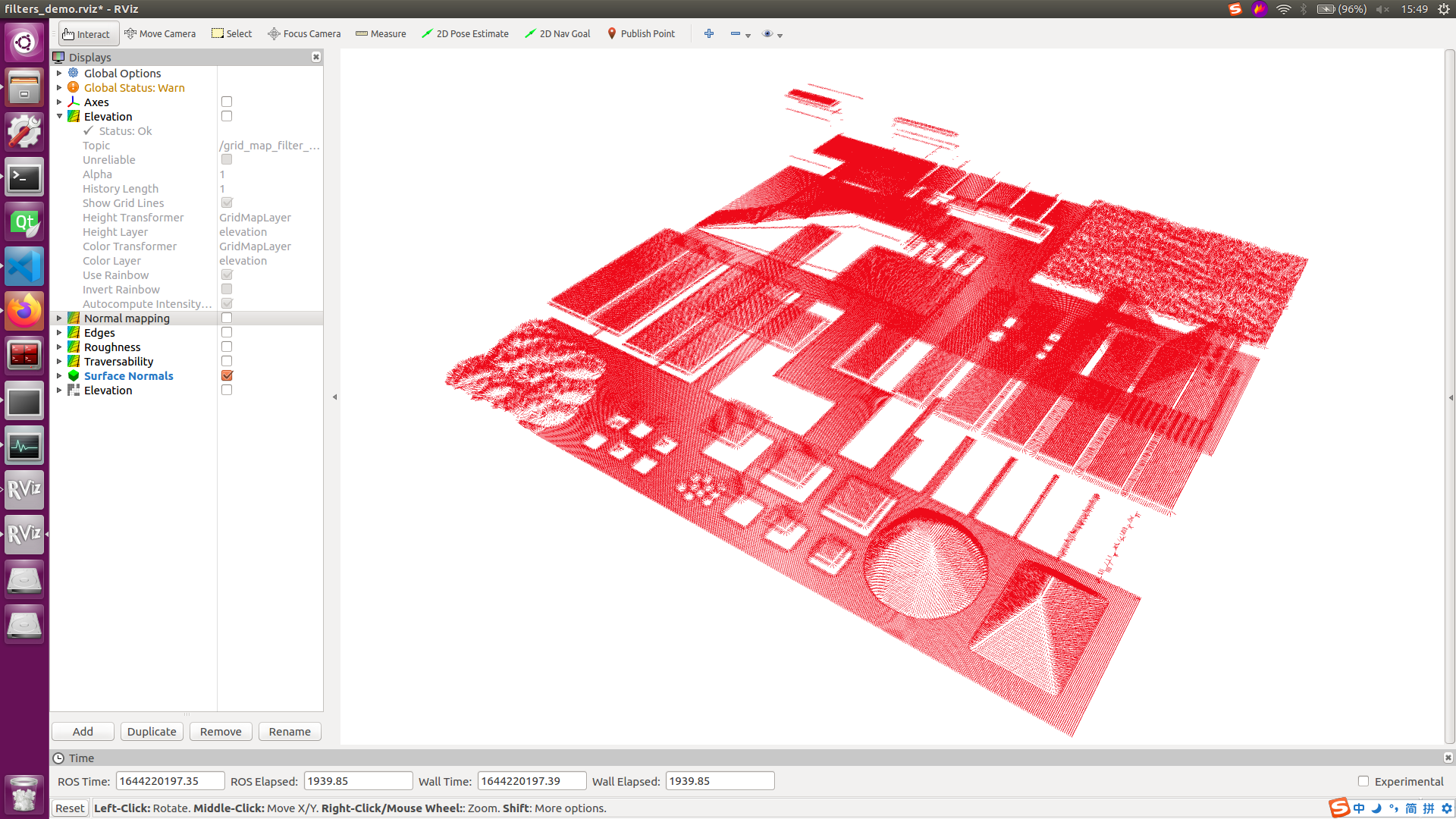Disable the Surface Normals display checkbox
Screen dimensions: 1456x819
click(x=226, y=375)
